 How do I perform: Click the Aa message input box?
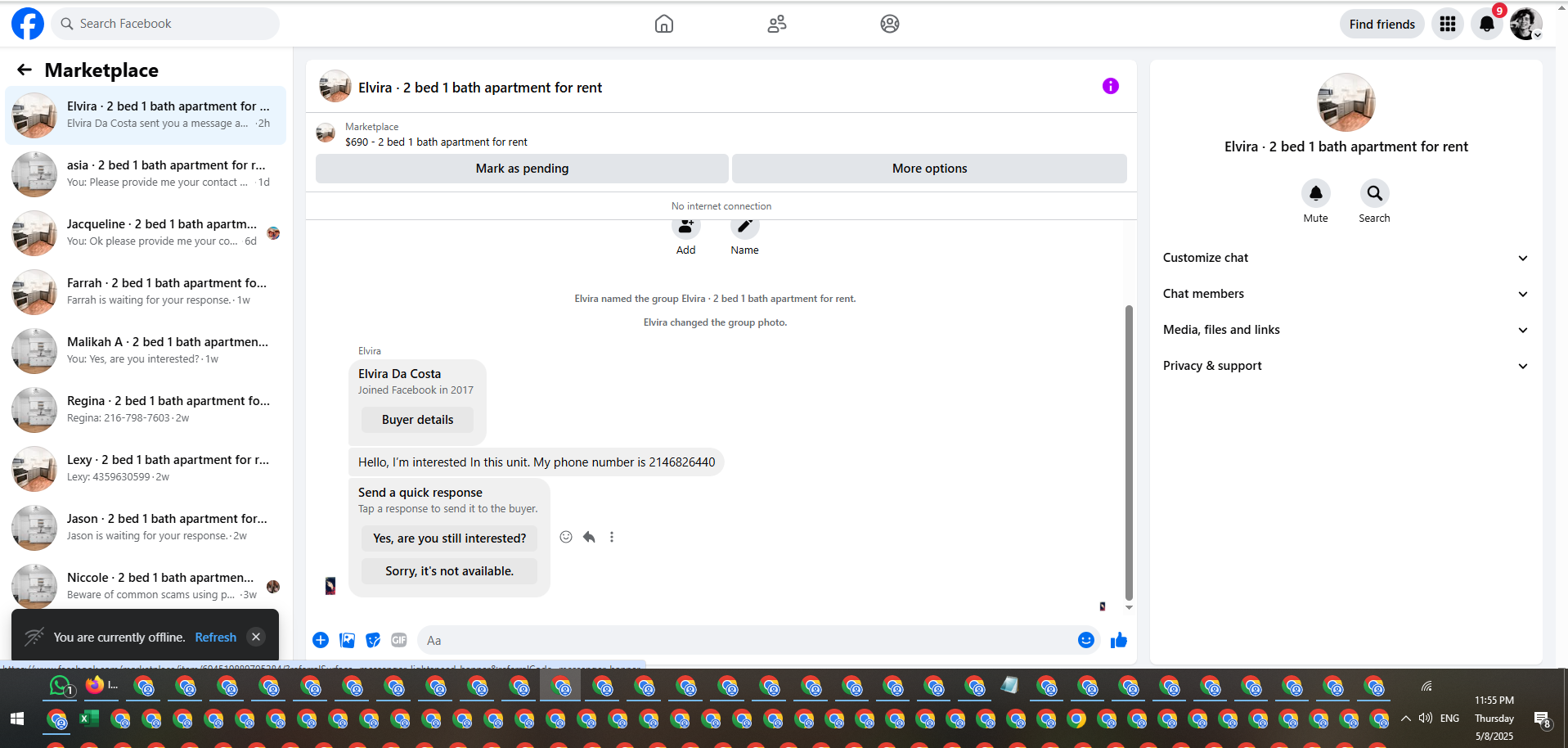(748, 641)
